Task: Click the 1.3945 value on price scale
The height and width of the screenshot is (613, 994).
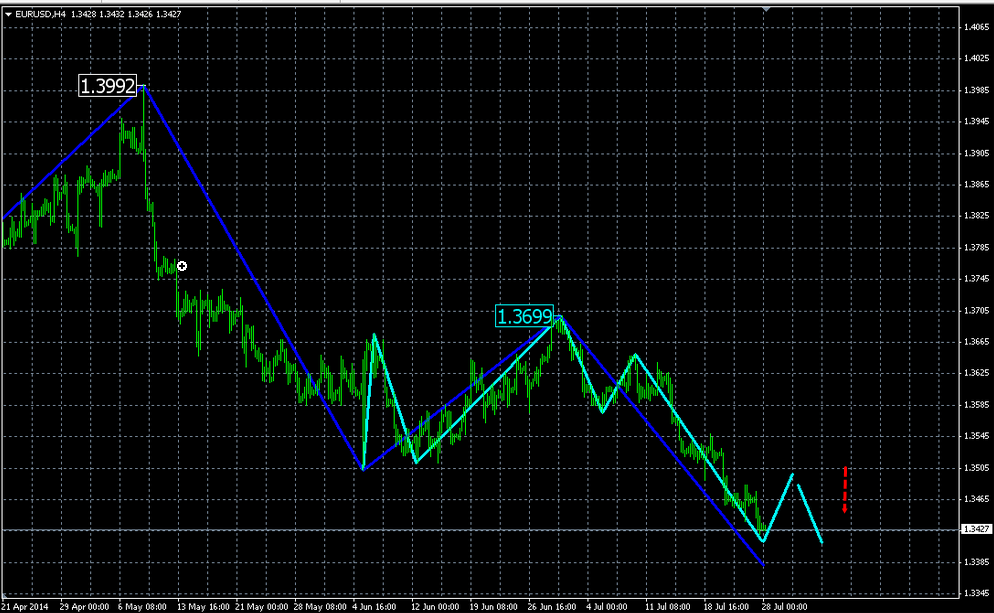Action: 976,121
